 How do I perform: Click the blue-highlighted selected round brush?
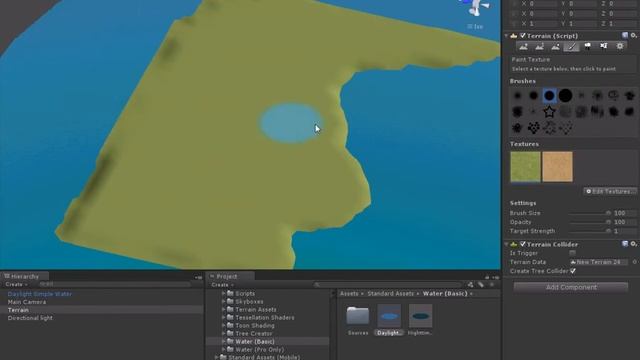point(549,96)
